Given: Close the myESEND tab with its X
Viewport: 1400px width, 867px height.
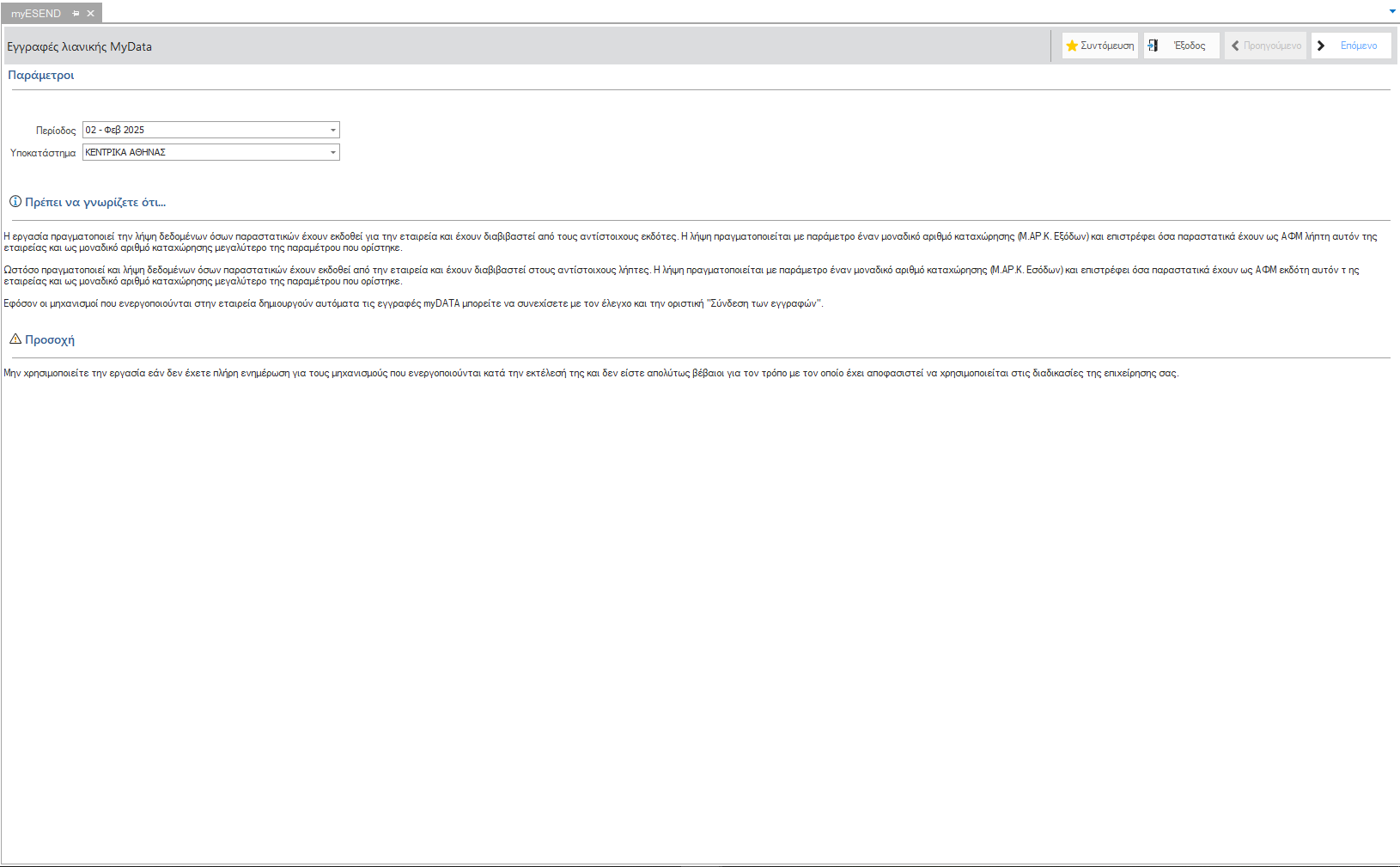Looking at the screenshot, I should [x=90, y=14].
